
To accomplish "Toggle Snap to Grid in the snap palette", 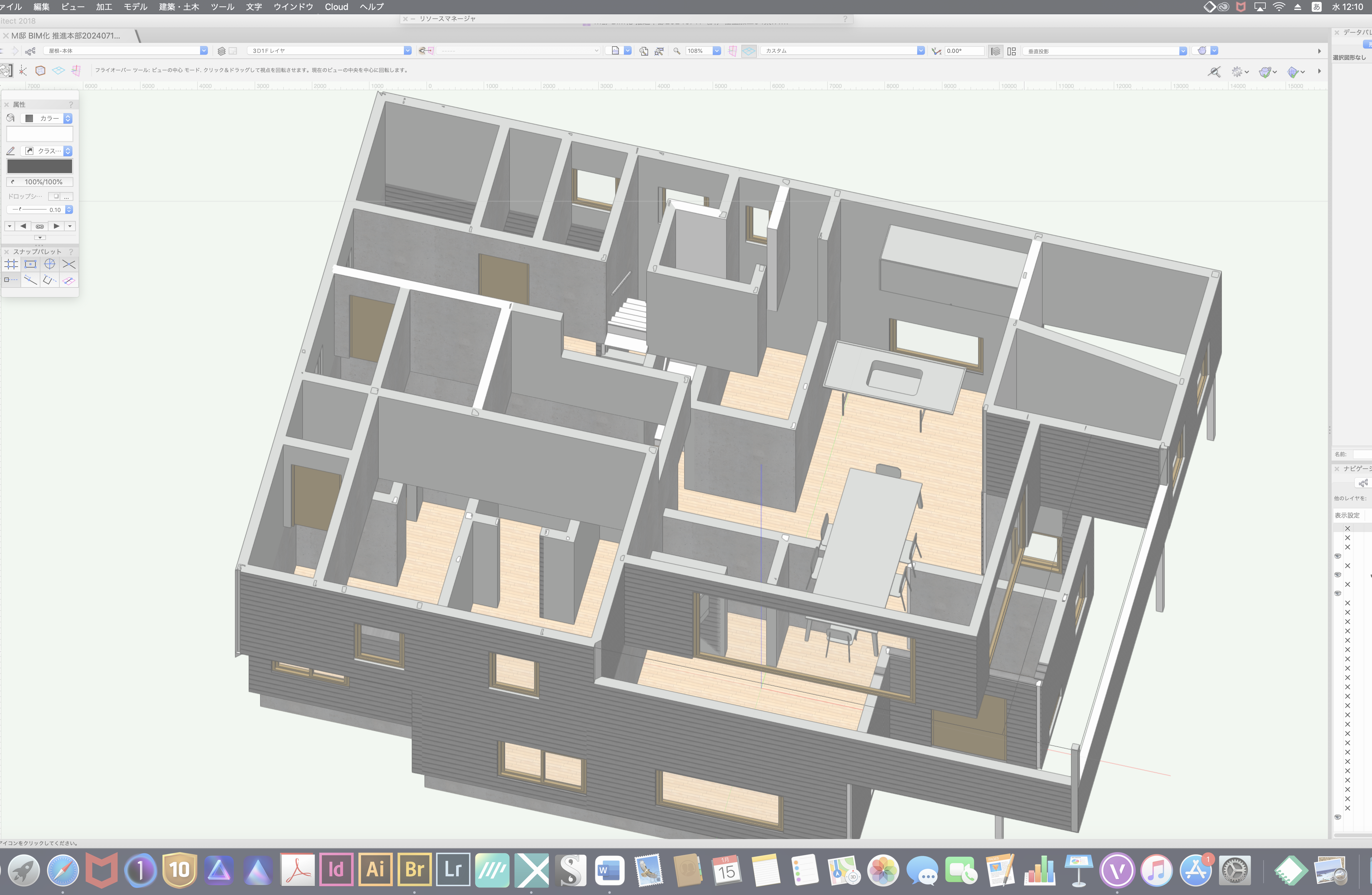I will 11,264.
